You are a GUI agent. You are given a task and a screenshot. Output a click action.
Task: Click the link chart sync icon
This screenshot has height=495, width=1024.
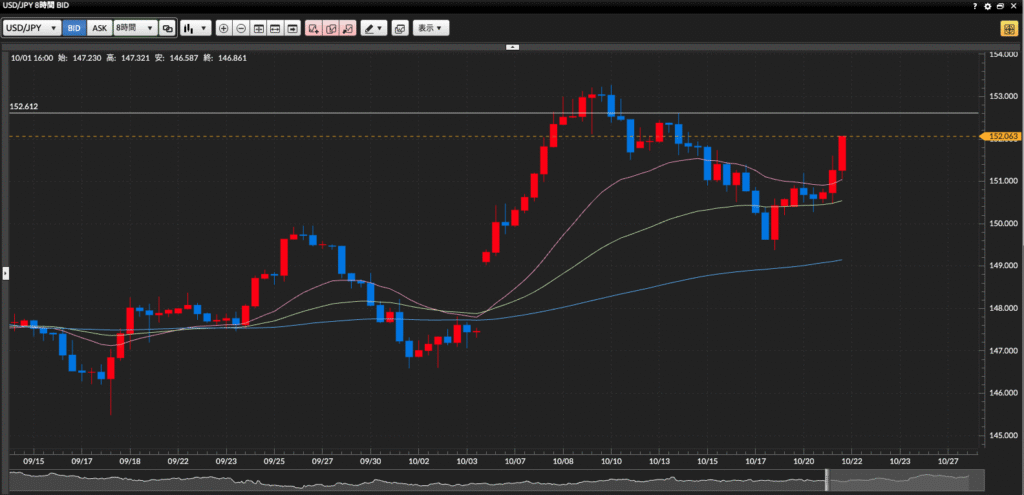tap(167, 28)
